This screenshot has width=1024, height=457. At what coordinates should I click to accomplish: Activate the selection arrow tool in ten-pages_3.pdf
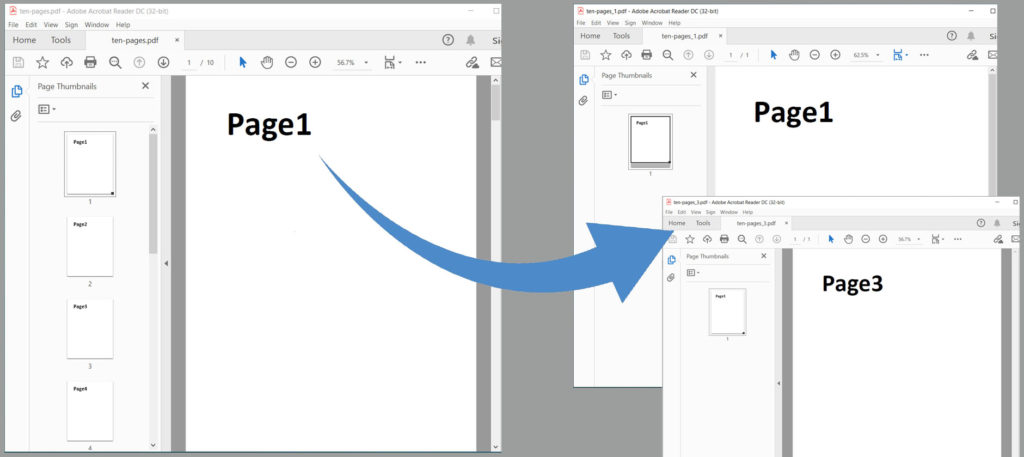[x=830, y=239]
